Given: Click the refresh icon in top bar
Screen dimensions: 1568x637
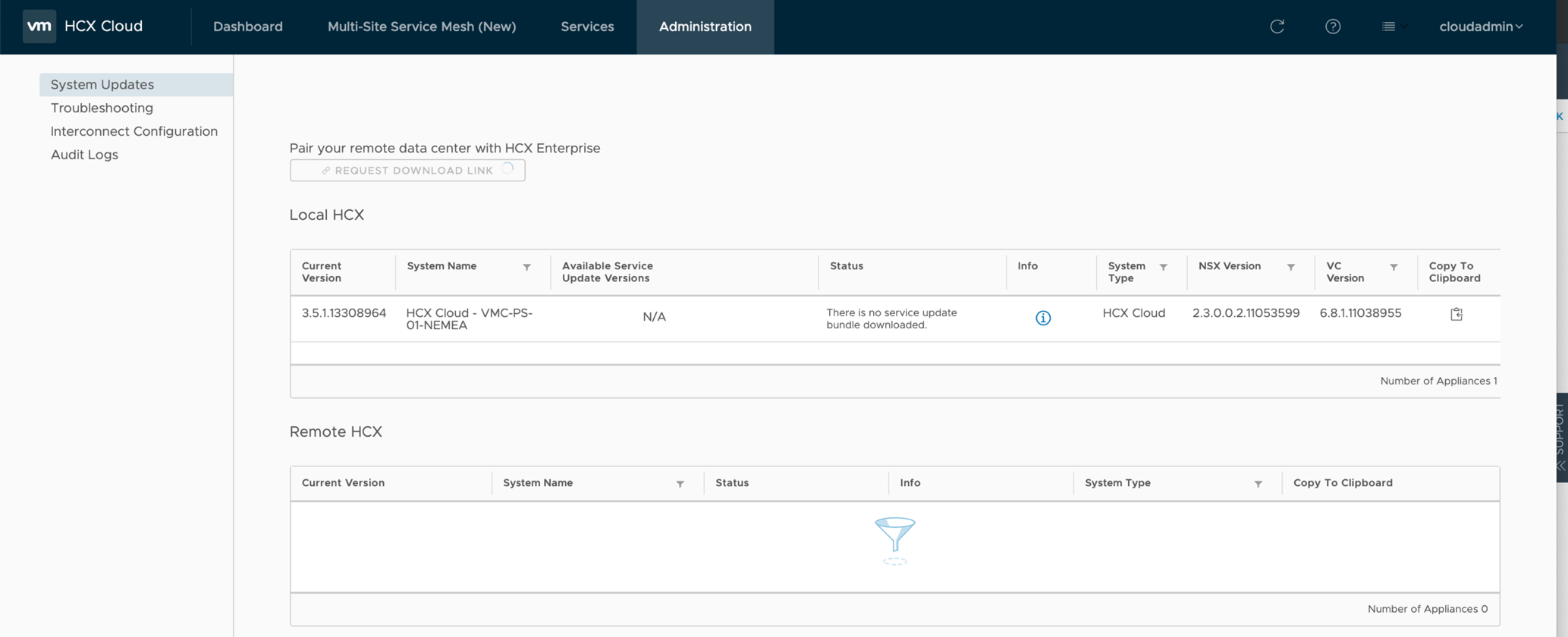Looking at the screenshot, I should pyautogui.click(x=1277, y=27).
